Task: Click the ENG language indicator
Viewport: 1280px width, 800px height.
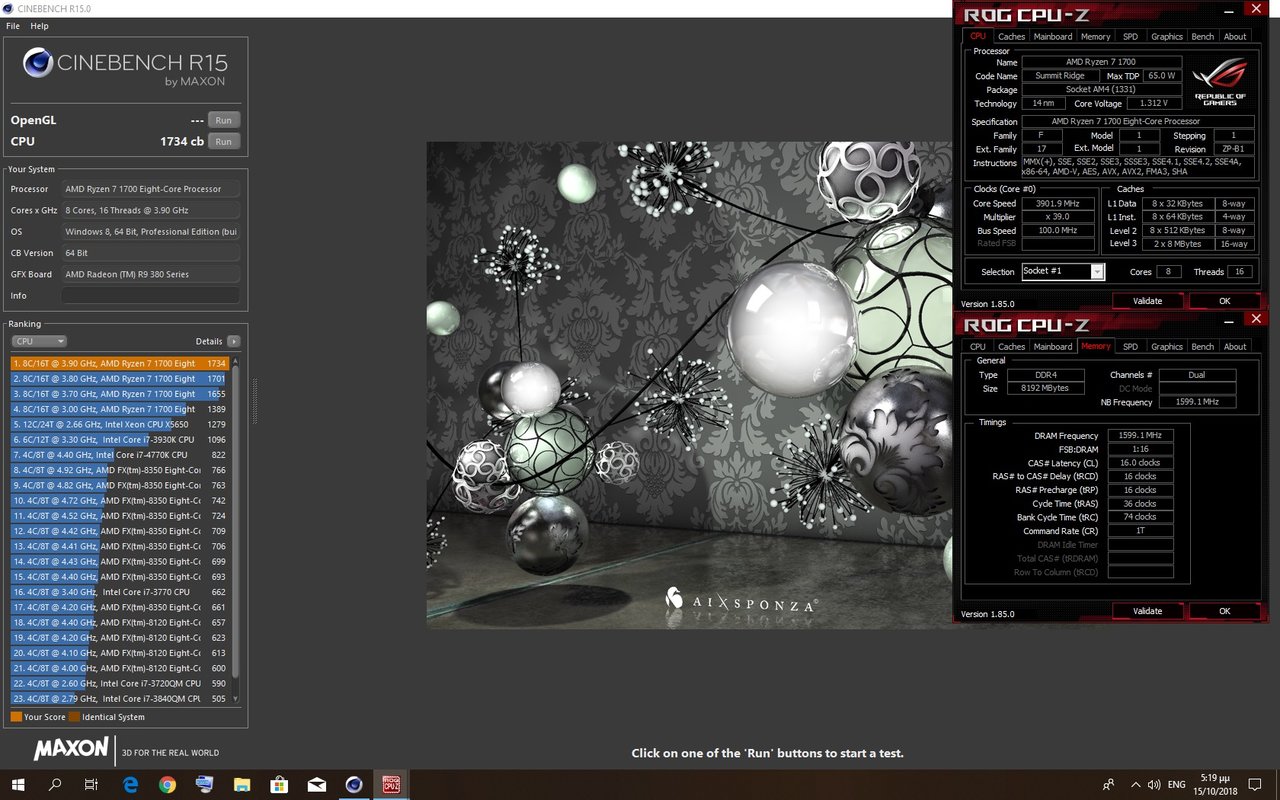Action: pos(1177,785)
